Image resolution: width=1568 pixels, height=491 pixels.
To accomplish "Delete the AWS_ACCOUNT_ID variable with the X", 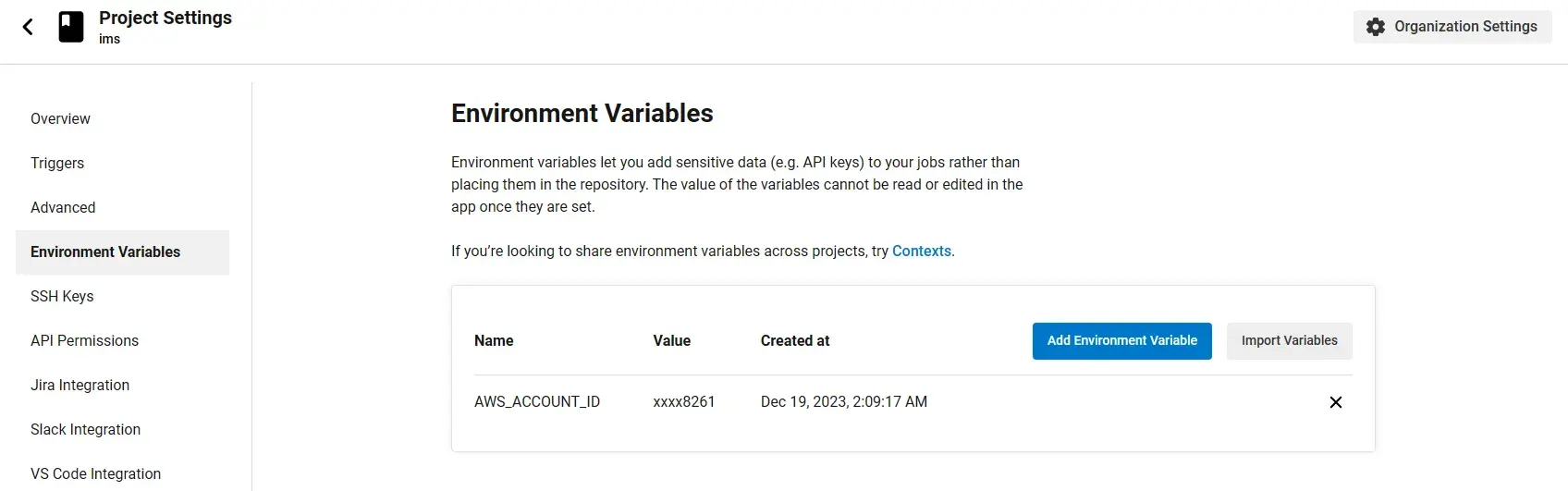I will click(x=1335, y=402).
